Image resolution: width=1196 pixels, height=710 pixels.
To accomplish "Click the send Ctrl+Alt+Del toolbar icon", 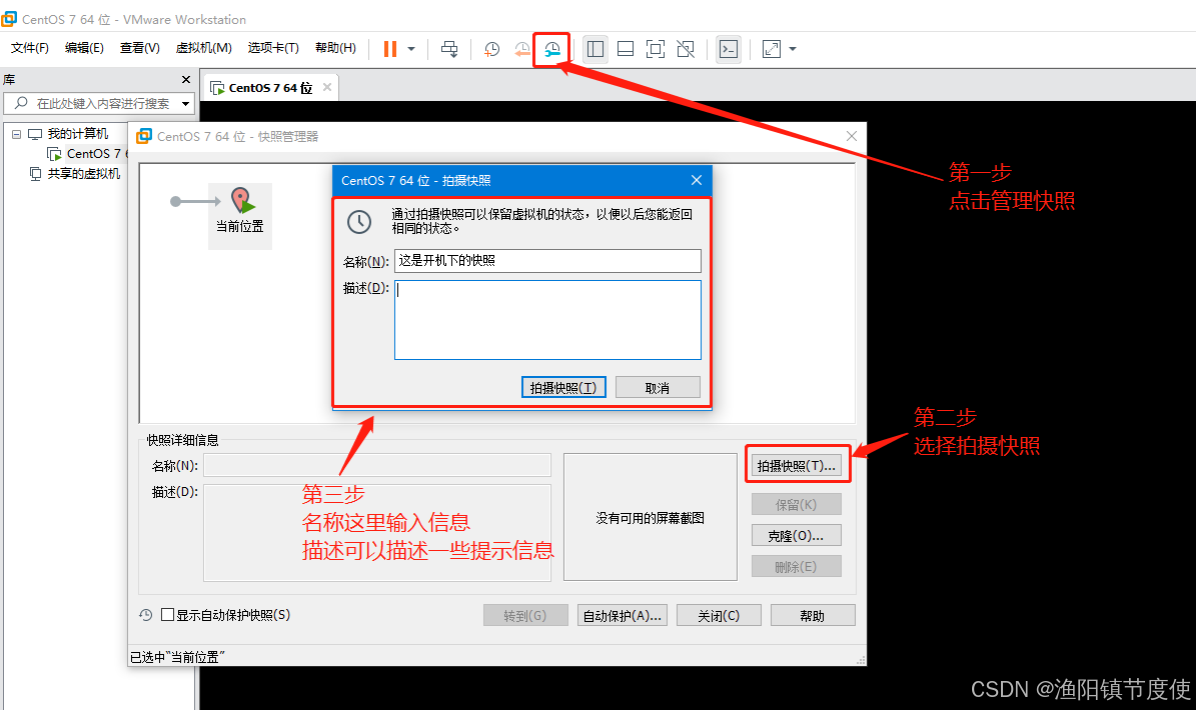I will pyautogui.click(x=449, y=49).
